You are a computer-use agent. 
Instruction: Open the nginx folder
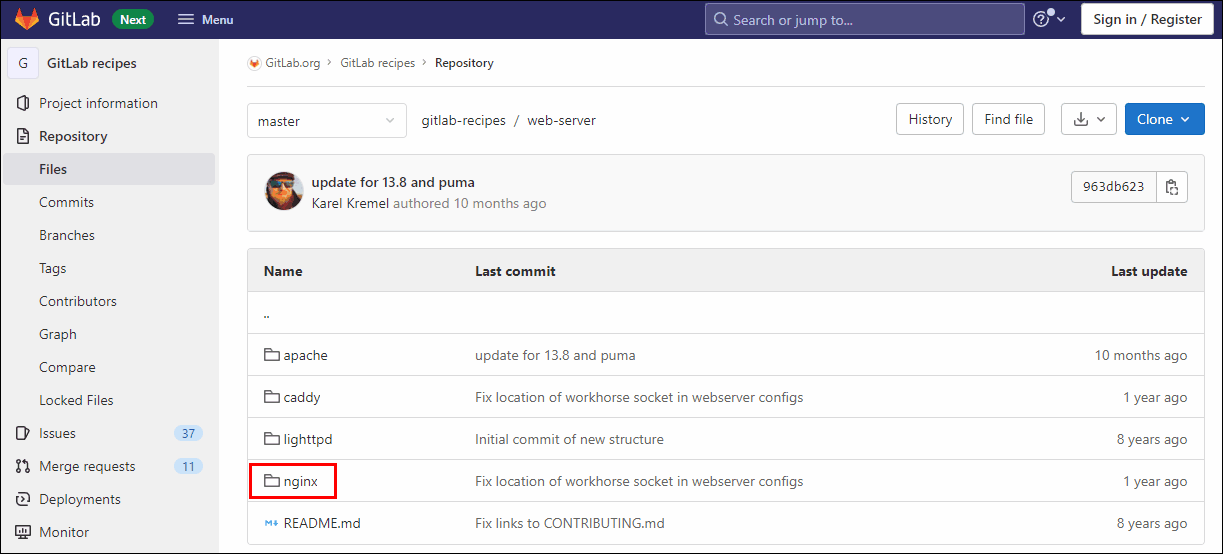(x=300, y=481)
